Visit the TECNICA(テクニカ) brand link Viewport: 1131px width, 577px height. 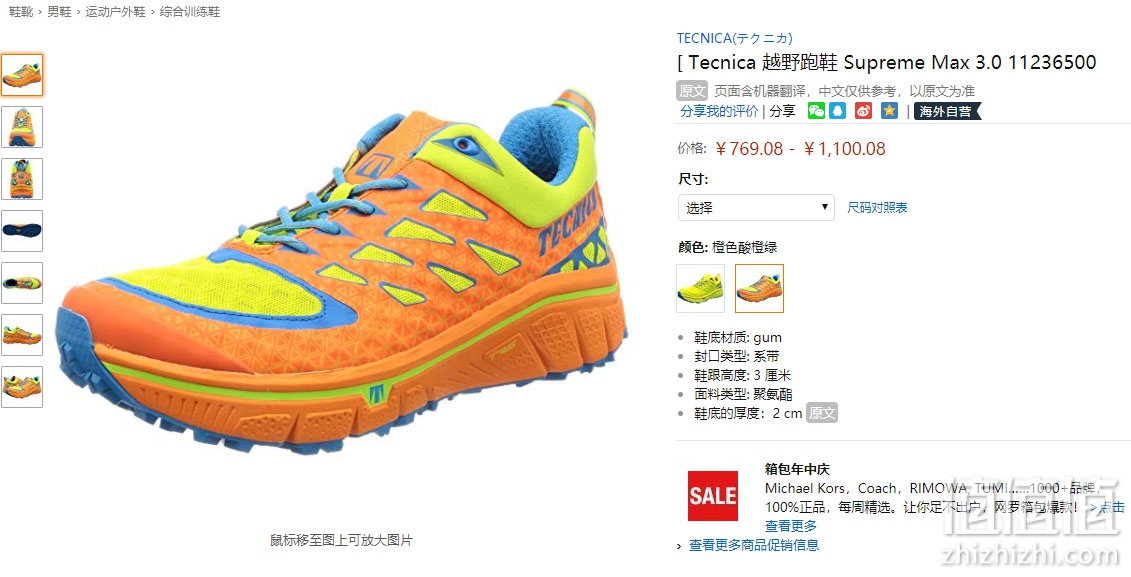734,38
